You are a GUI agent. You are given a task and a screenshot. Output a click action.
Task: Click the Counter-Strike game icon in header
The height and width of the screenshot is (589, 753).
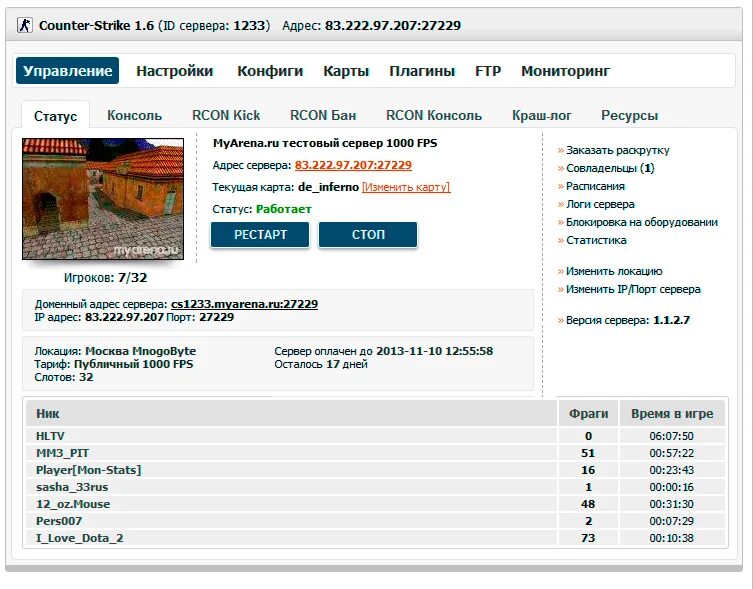[x=24, y=25]
